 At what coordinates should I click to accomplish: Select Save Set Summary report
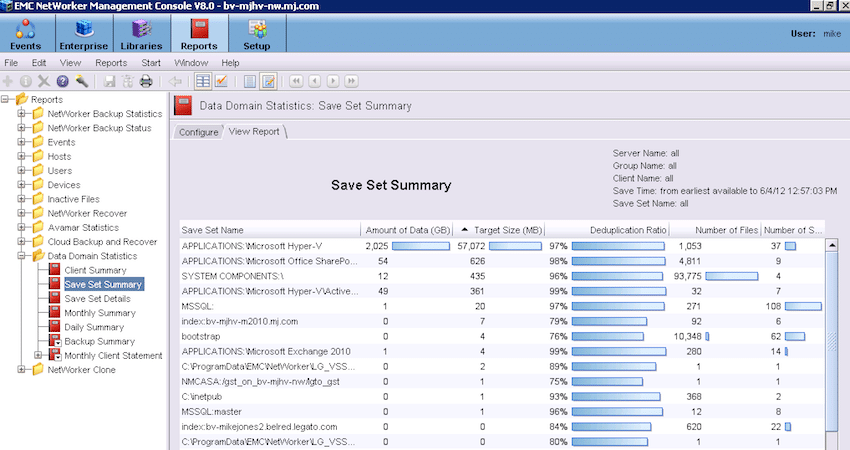click(x=103, y=284)
